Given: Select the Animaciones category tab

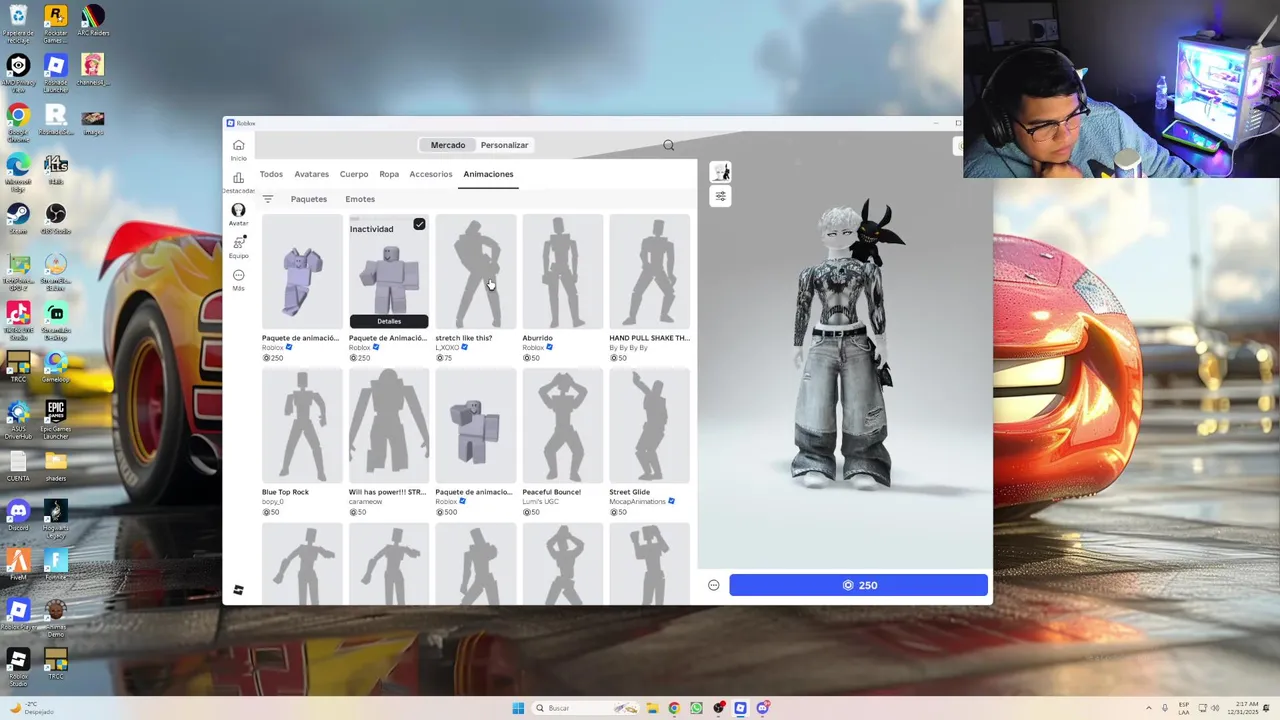Looking at the screenshot, I should (488, 174).
